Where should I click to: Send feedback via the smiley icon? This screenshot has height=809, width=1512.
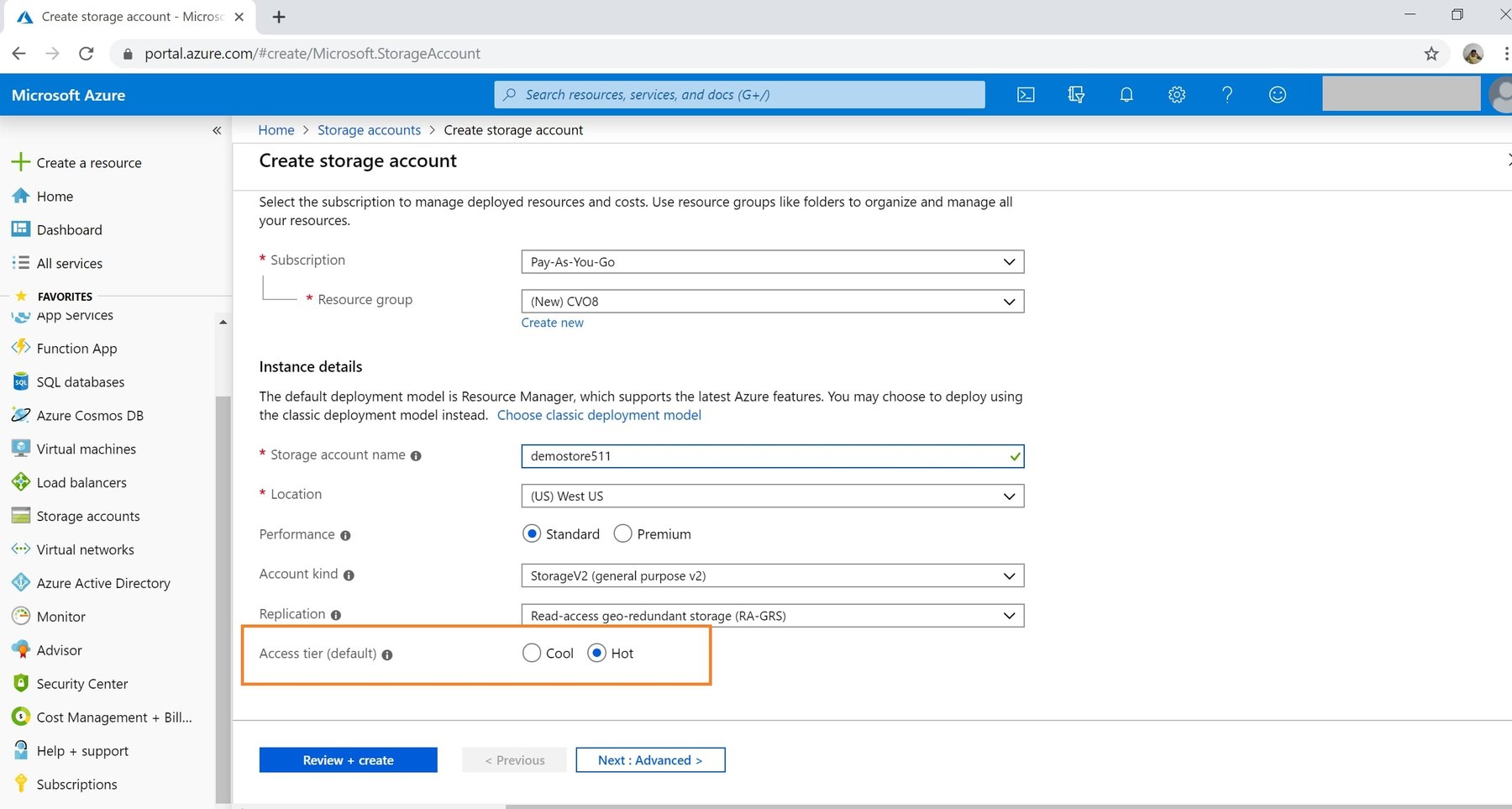[x=1277, y=94]
